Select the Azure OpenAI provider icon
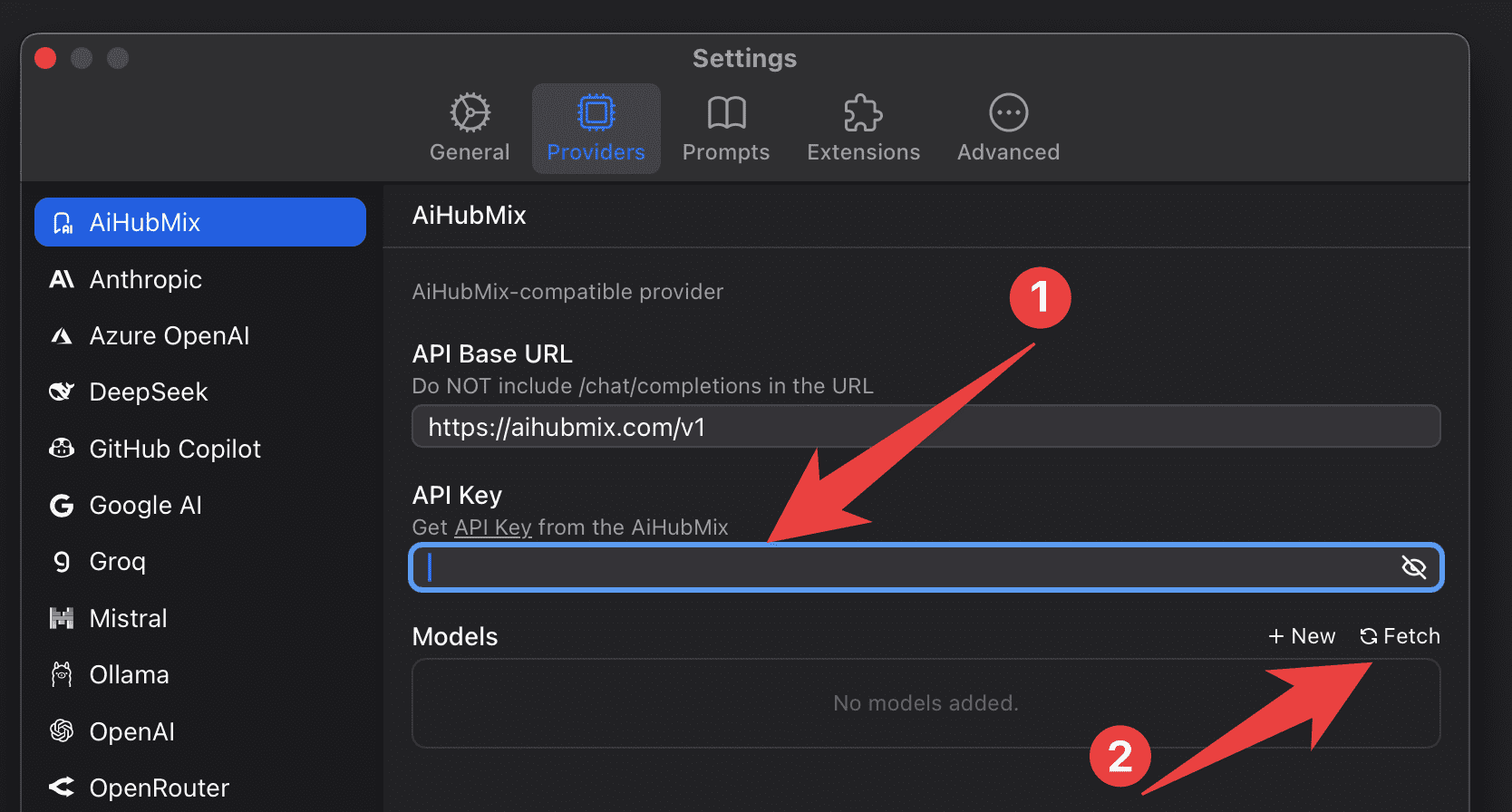 (x=62, y=336)
